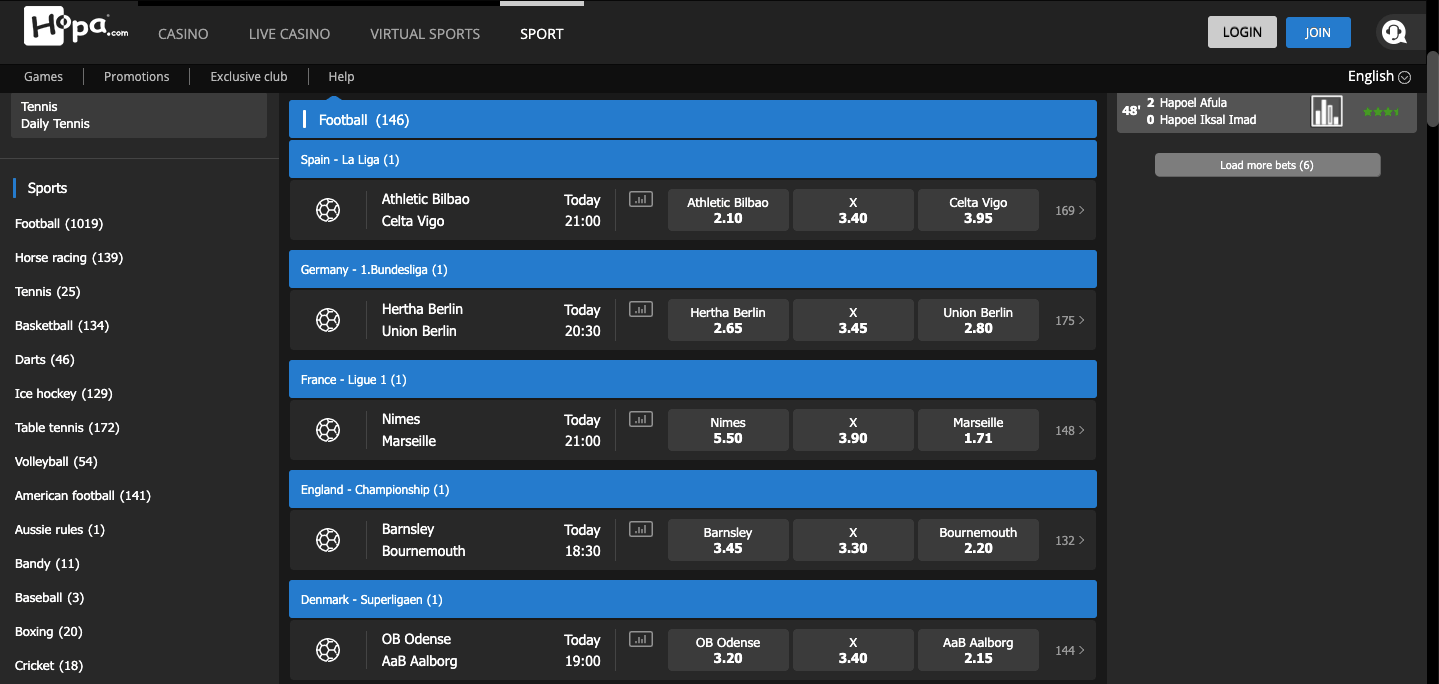Image resolution: width=1439 pixels, height=684 pixels.
Task: Go to the VIRTUAL SPORTS tab
Action: click(425, 33)
